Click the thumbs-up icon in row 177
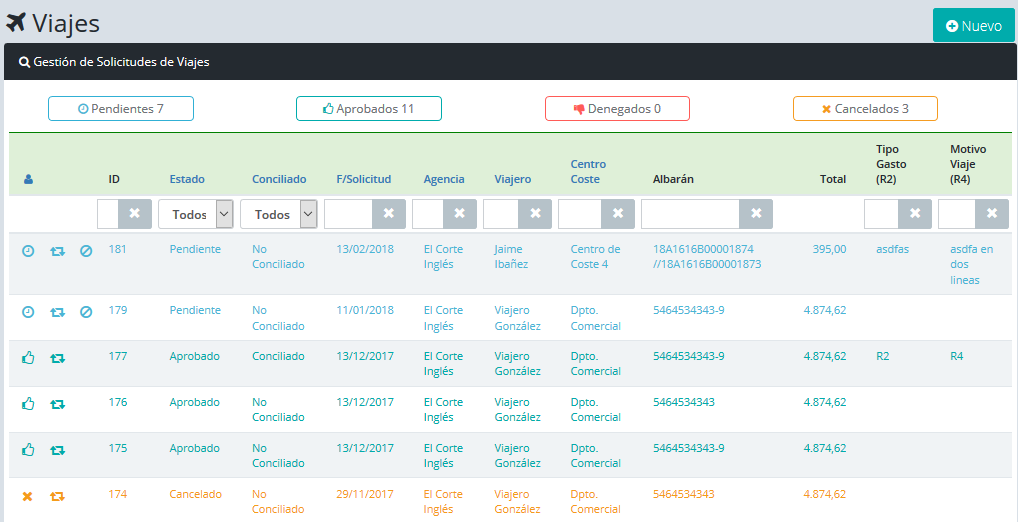This screenshot has height=522, width=1018. tap(28, 357)
